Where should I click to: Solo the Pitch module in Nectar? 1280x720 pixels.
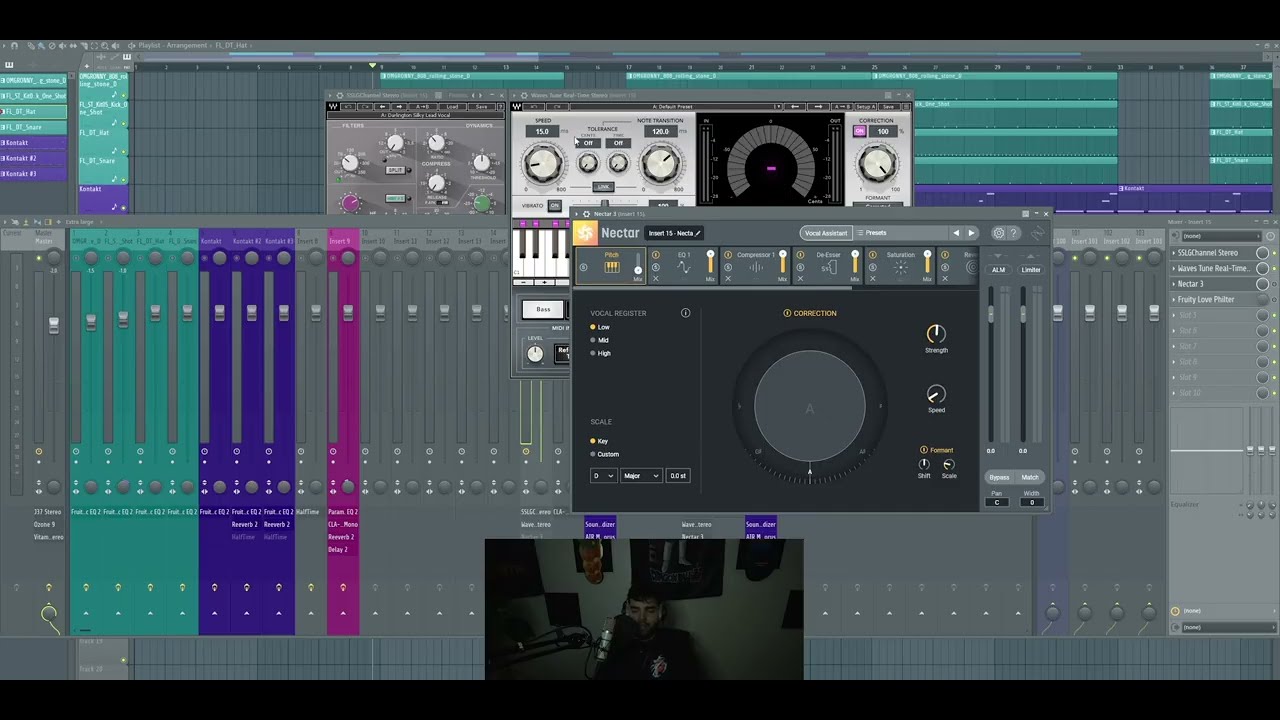(584, 267)
